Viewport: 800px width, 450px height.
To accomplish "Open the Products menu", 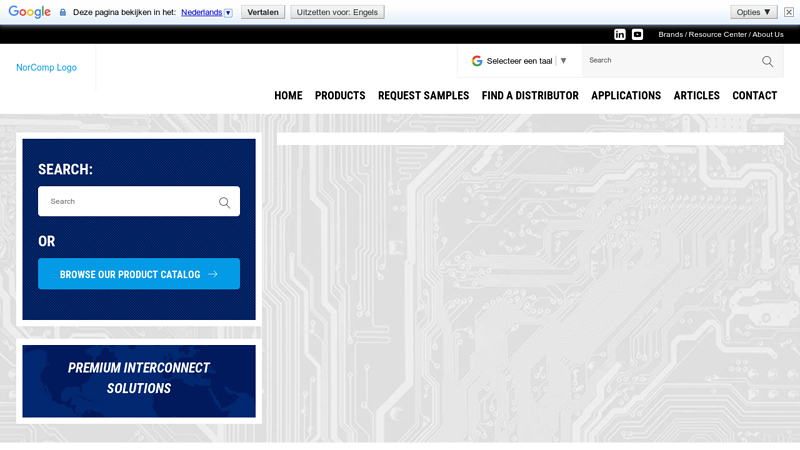I will point(340,96).
